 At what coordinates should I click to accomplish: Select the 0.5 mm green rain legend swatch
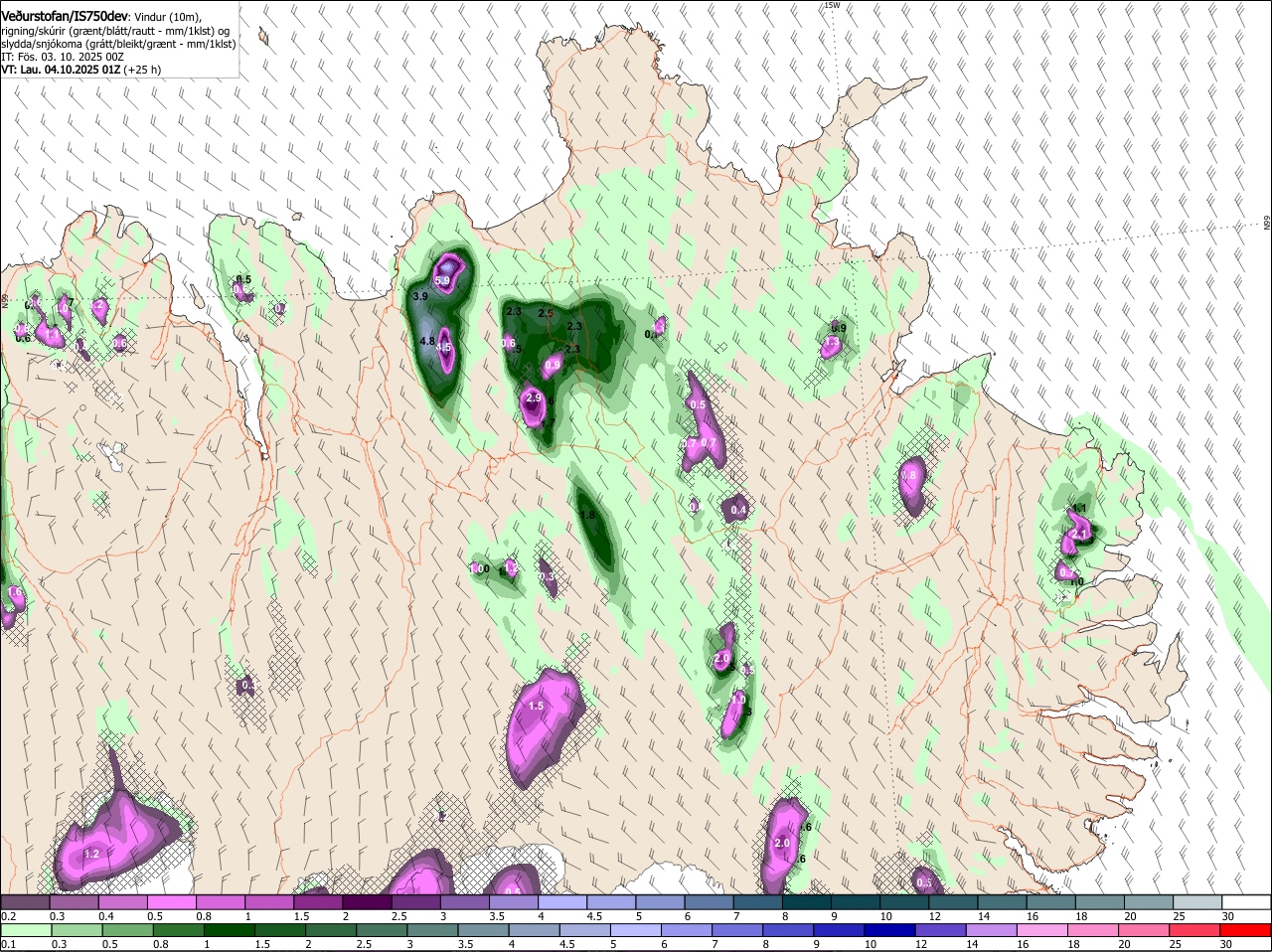point(126,931)
